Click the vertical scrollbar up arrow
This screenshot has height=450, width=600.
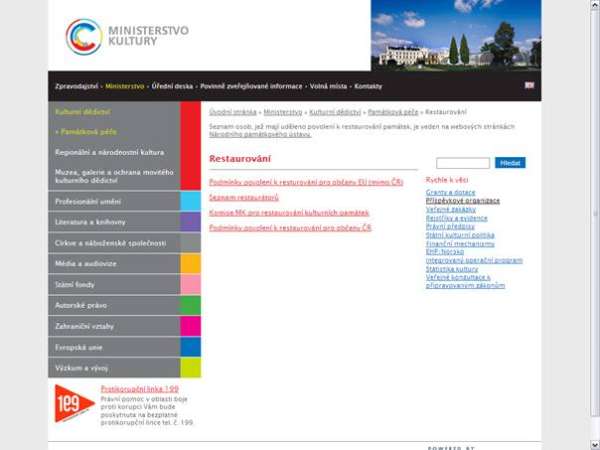pyautogui.click(x=595, y=5)
